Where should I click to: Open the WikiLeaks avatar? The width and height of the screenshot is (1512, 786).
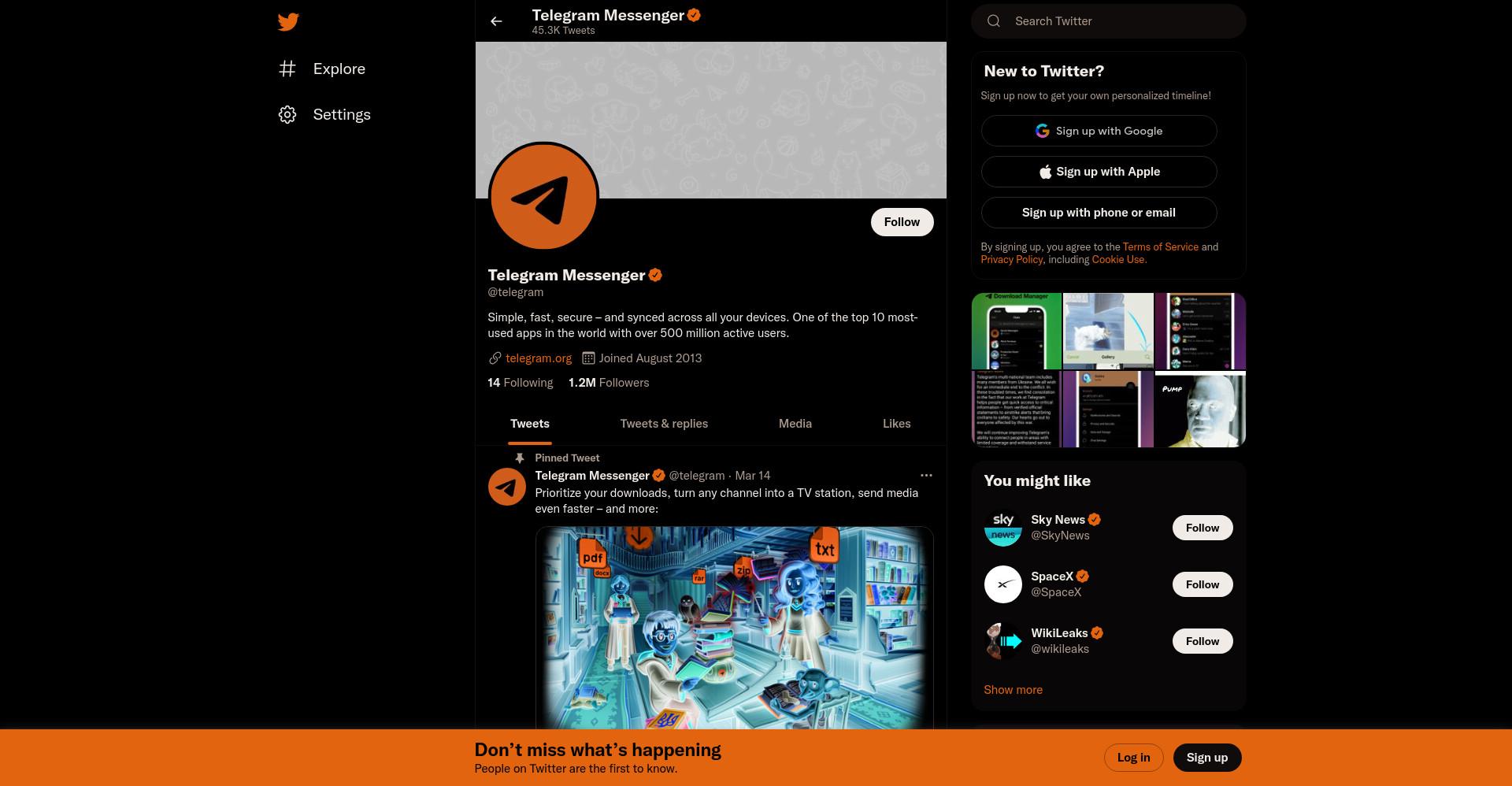click(1003, 641)
